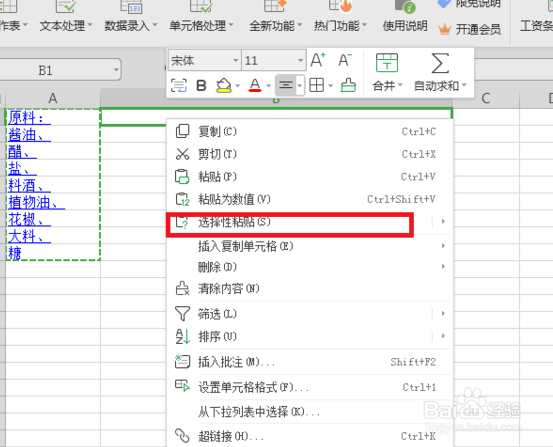The height and width of the screenshot is (447, 553).
Task: Open borders dropdown arrow
Action: tap(330, 85)
